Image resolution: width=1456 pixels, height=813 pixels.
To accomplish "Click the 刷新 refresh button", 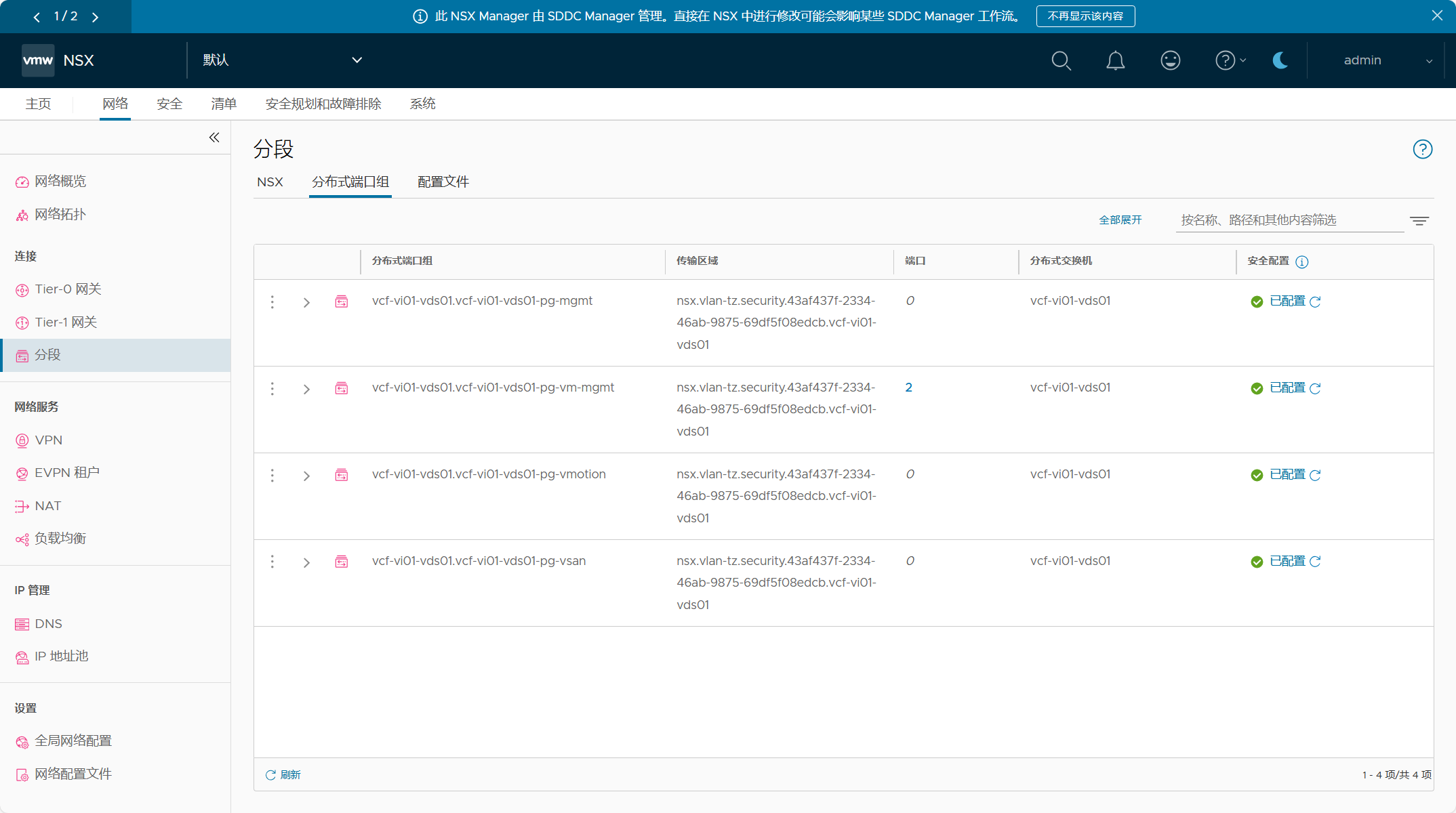I will 284,773.
